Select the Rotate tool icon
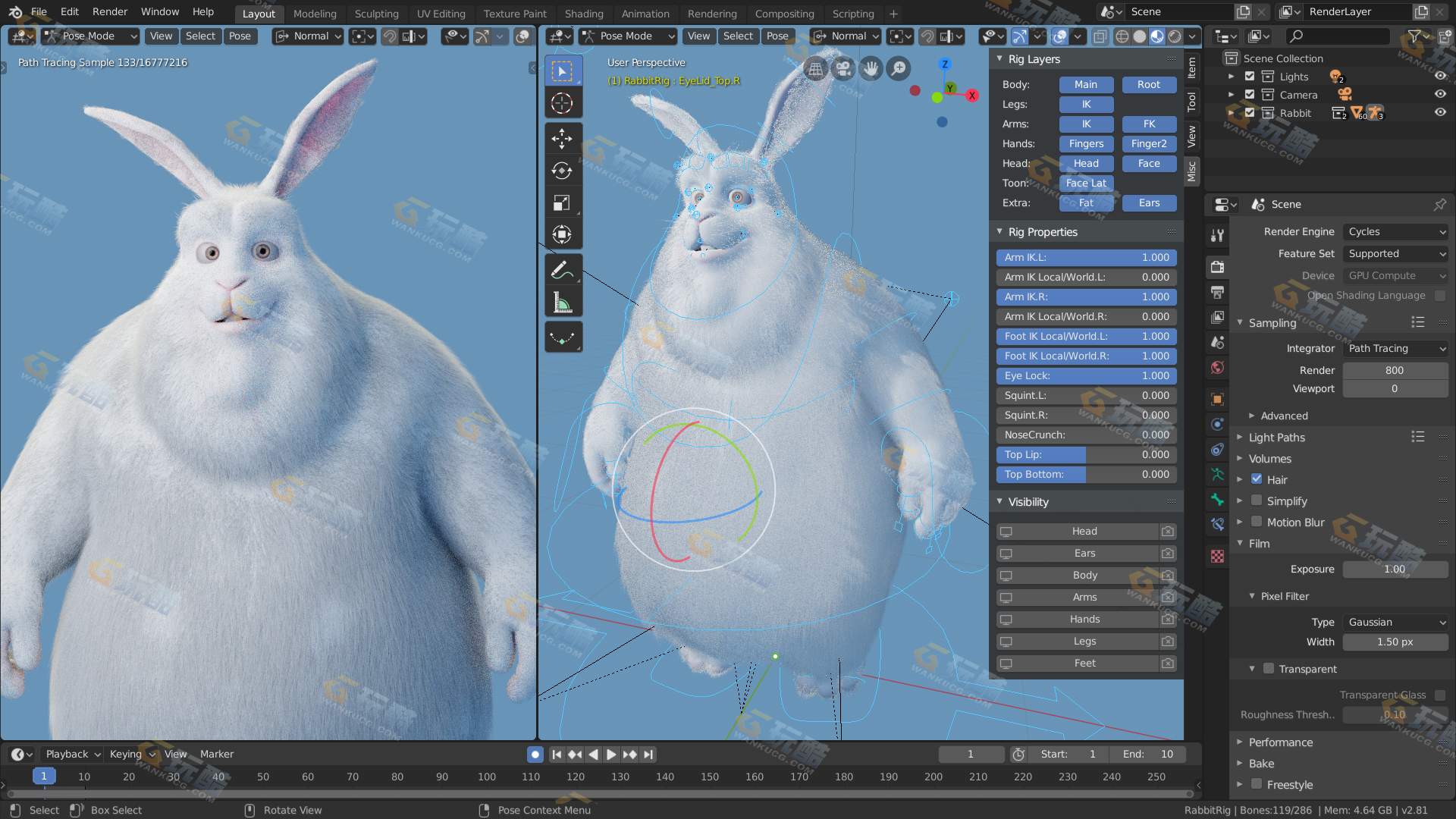The width and height of the screenshot is (1456, 819). 562,171
